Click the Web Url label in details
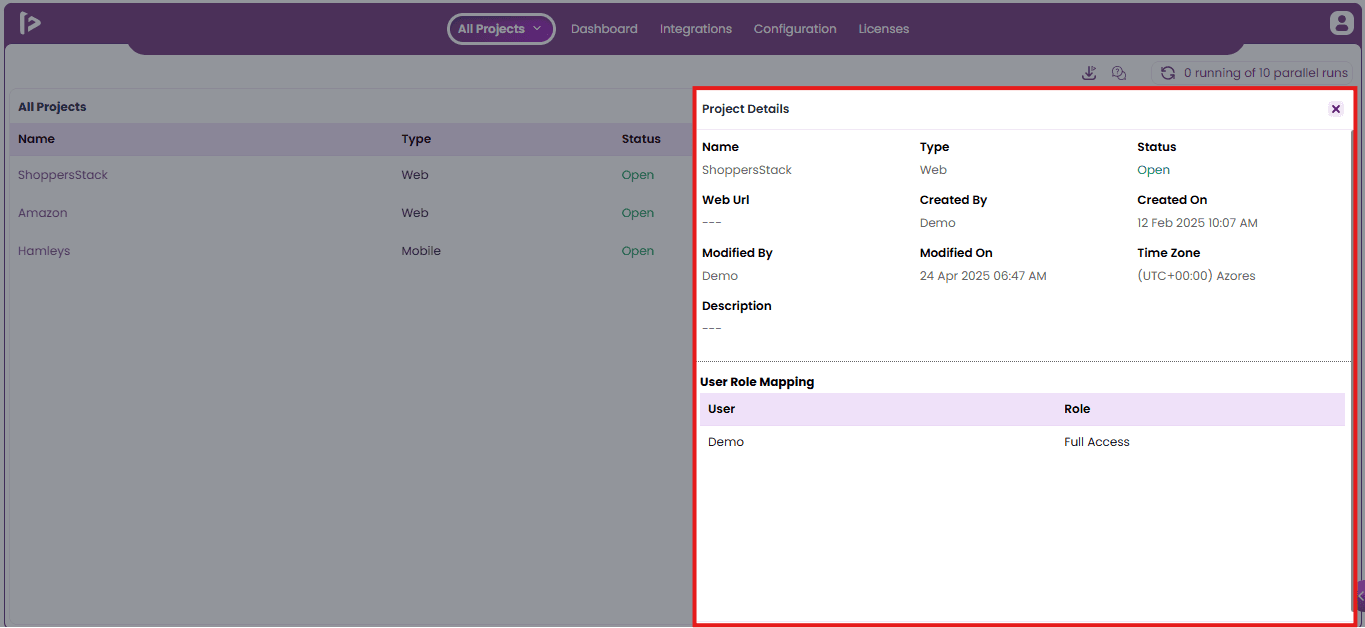This screenshot has height=628, width=1365. [x=726, y=200]
